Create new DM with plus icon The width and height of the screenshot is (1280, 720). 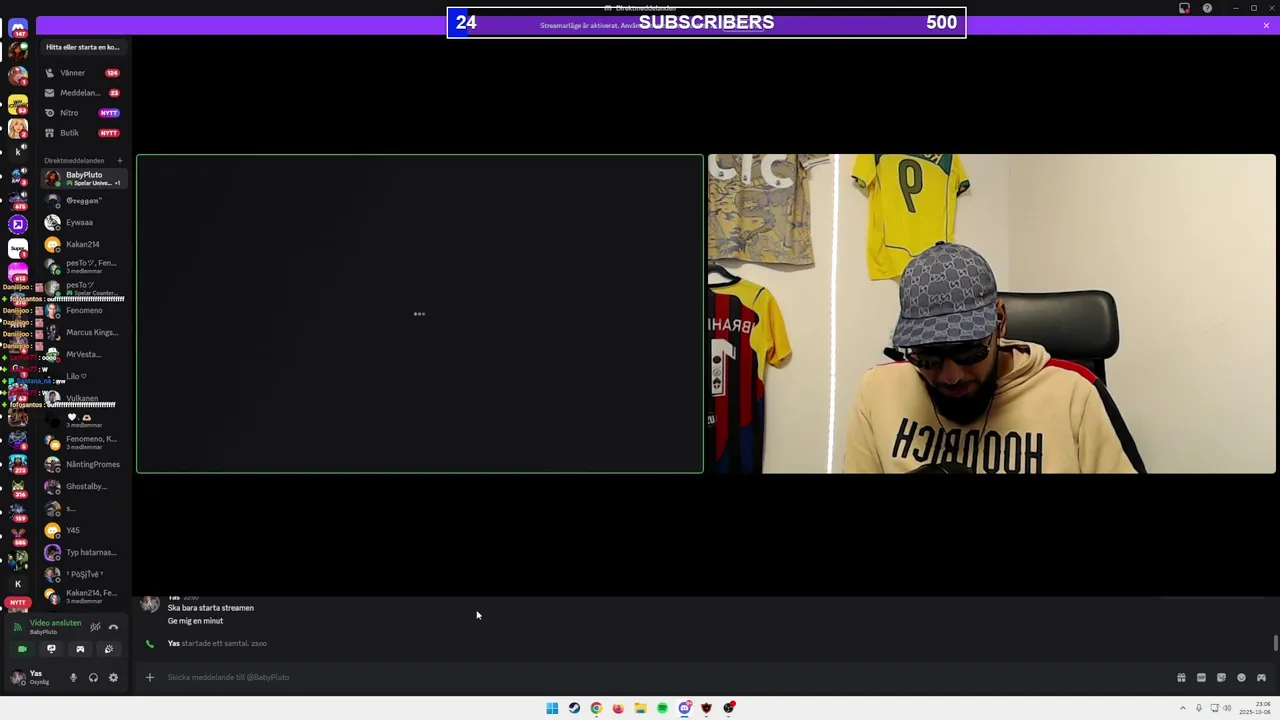pos(119,160)
